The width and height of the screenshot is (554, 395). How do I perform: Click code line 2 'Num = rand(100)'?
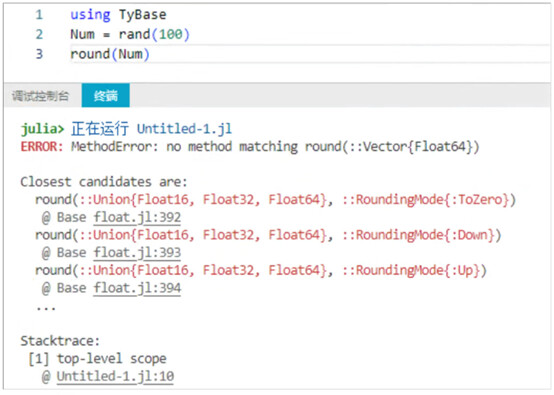tap(130, 35)
